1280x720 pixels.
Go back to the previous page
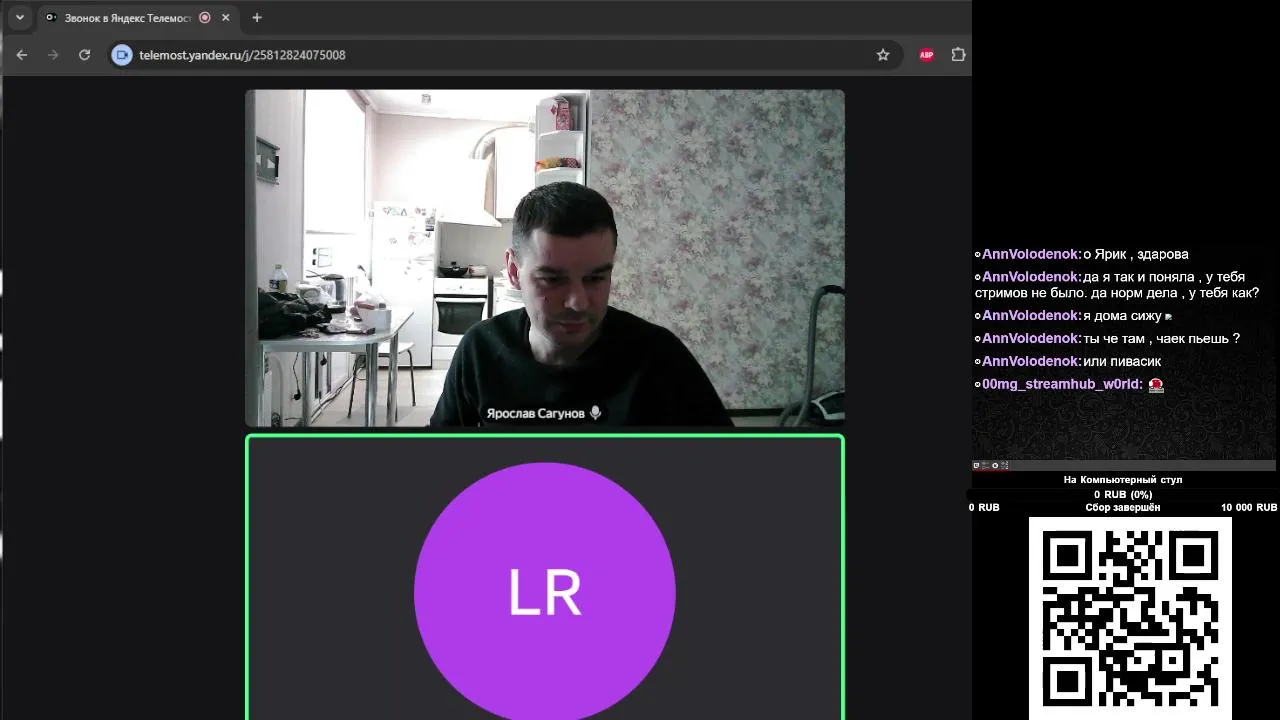pyautogui.click(x=22, y=55)
